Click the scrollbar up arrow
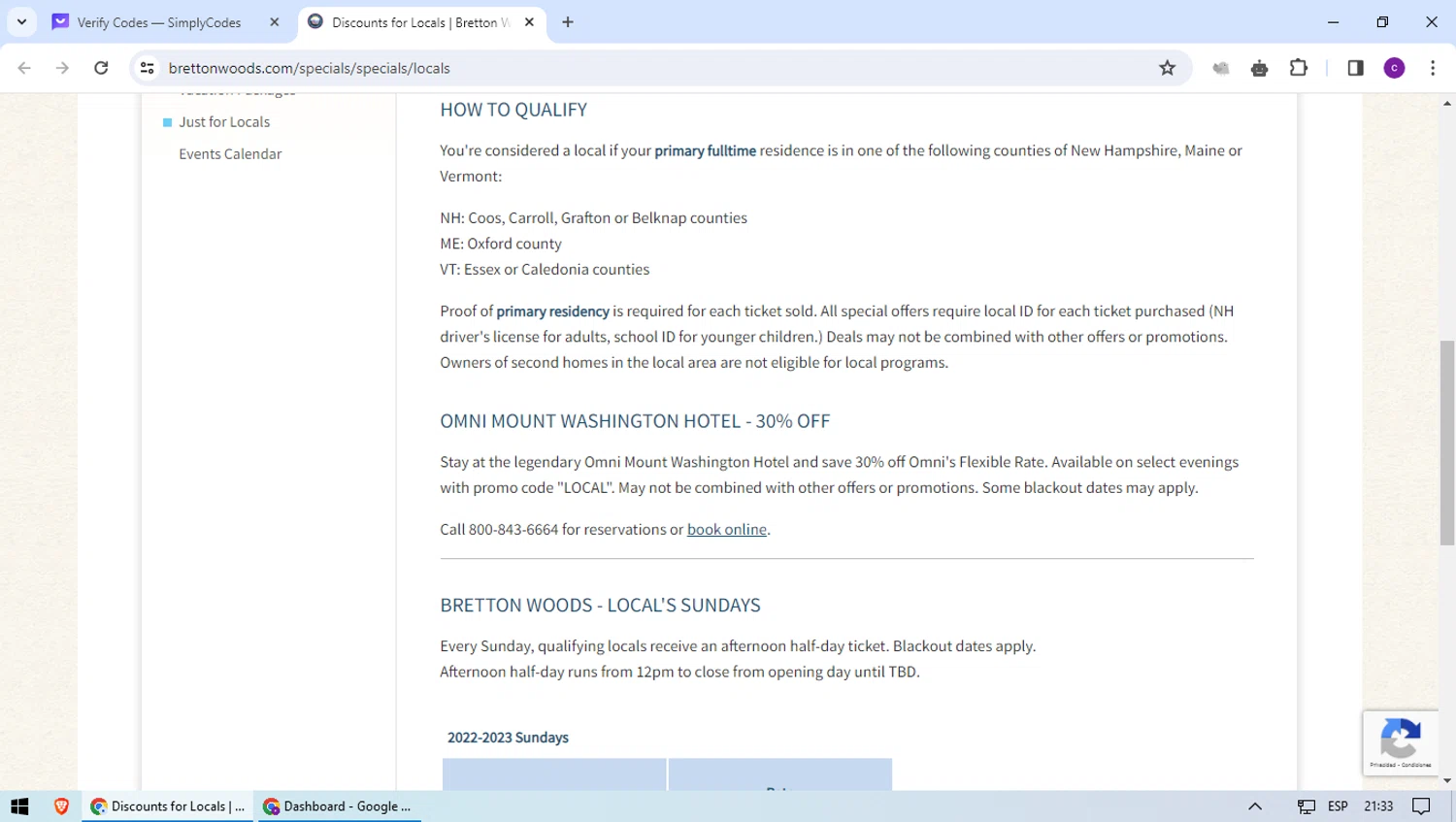 click(x=1447, y=102)
